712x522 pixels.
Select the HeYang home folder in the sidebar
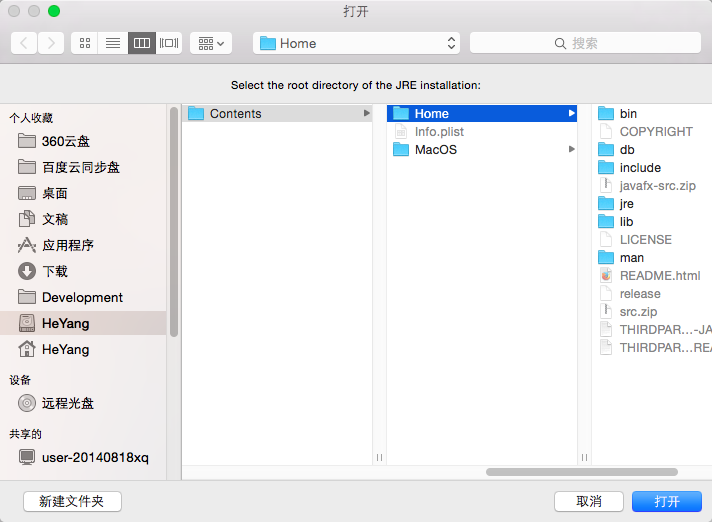[x=83, y=350]
